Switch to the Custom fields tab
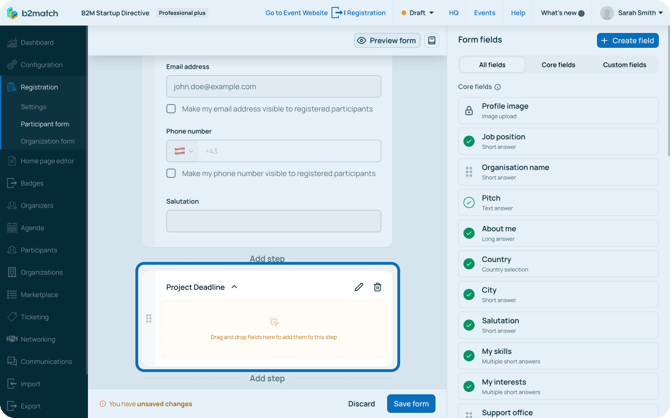Viewport: 670px width, 418px height. click(x=624, y=65)
